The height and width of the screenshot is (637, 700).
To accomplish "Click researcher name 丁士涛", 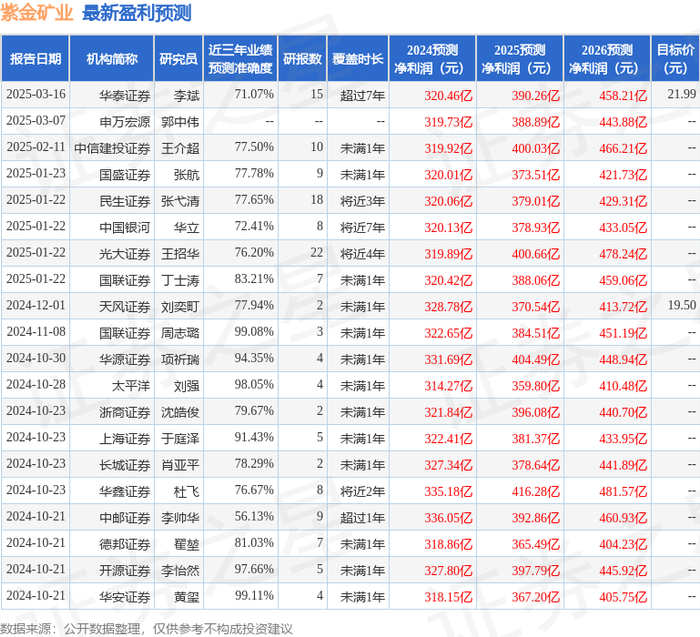I will 180,280.
